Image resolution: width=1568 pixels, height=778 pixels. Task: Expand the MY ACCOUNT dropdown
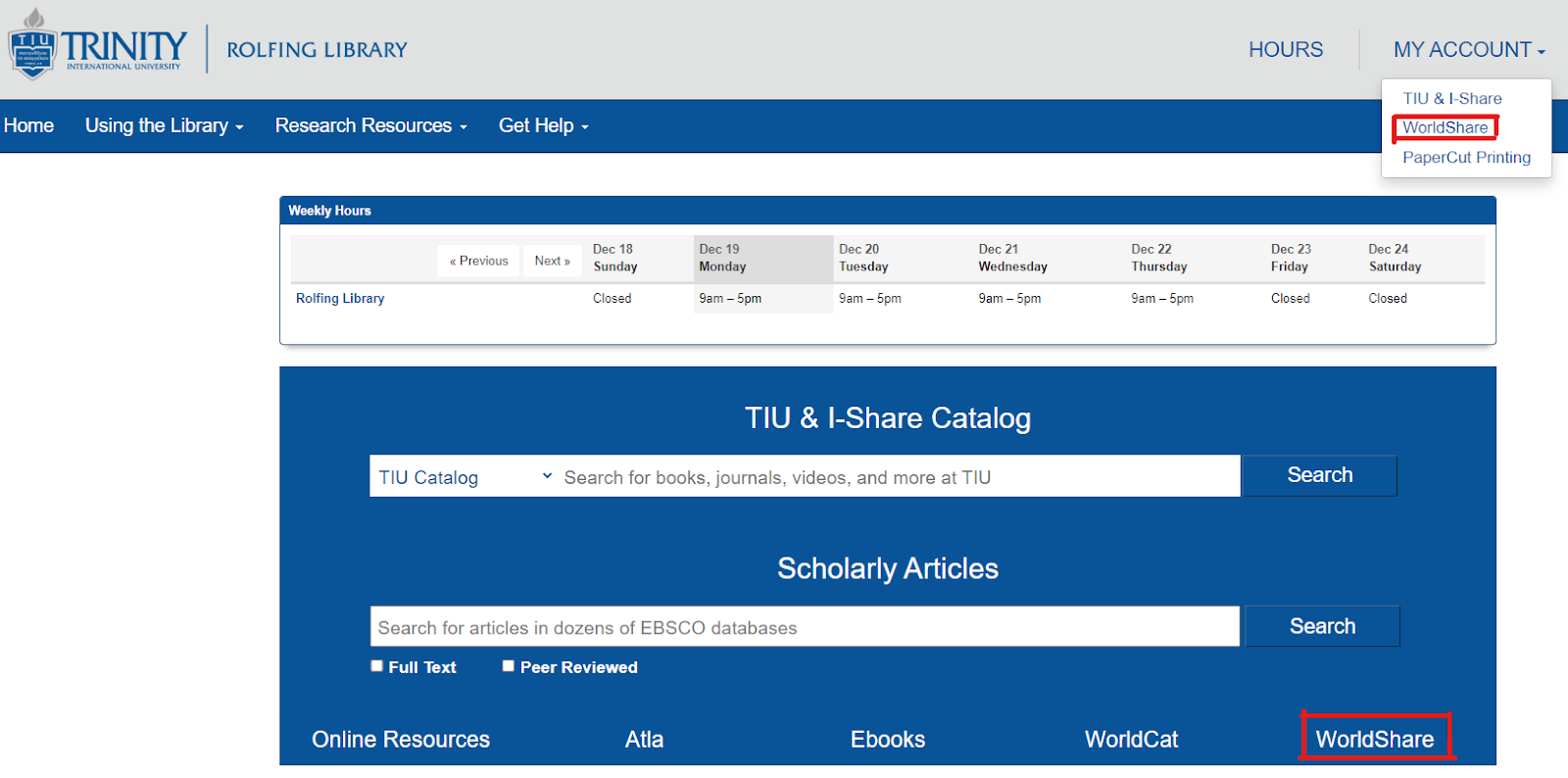pos(1468,50)
